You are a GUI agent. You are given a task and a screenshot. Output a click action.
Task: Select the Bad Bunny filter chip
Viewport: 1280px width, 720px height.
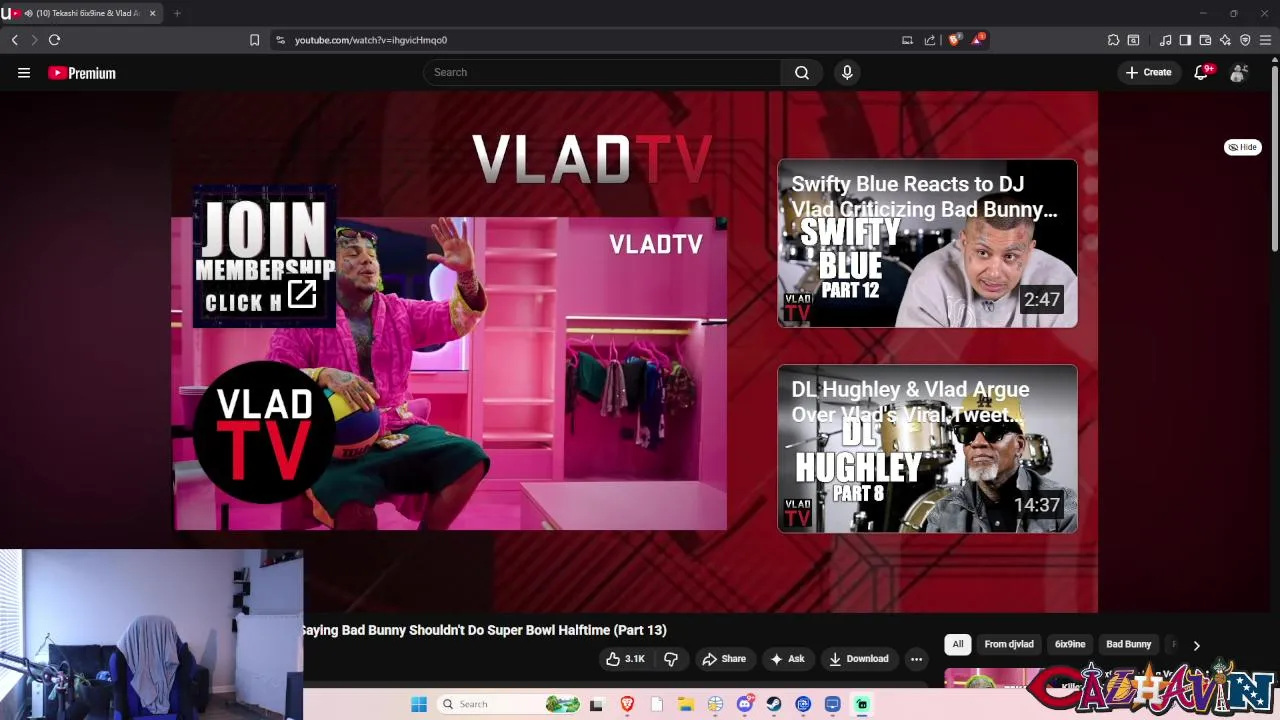pyautogui.click(x=1128, y=644)
